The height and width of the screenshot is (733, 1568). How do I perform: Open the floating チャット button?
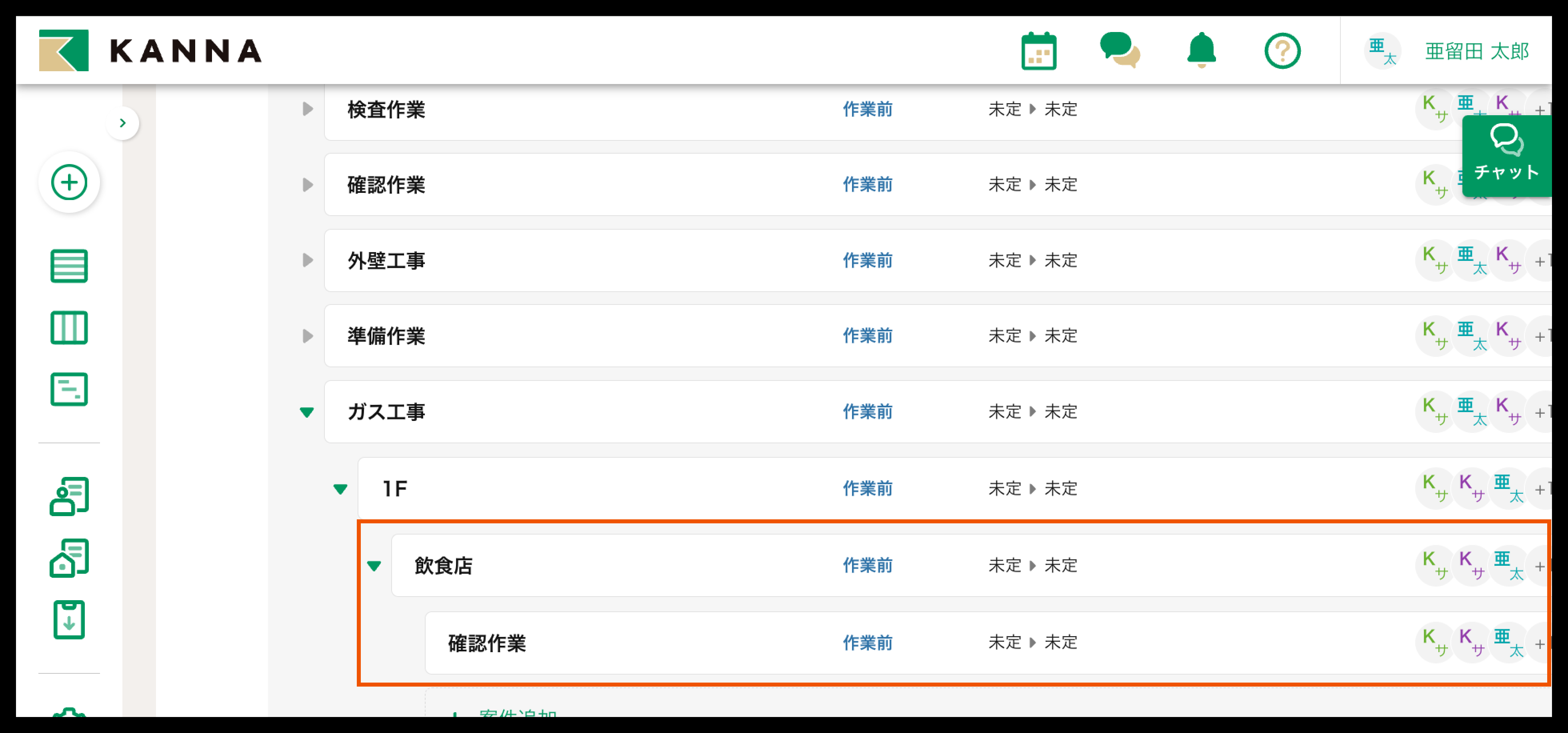click(x=1506, y=156)
